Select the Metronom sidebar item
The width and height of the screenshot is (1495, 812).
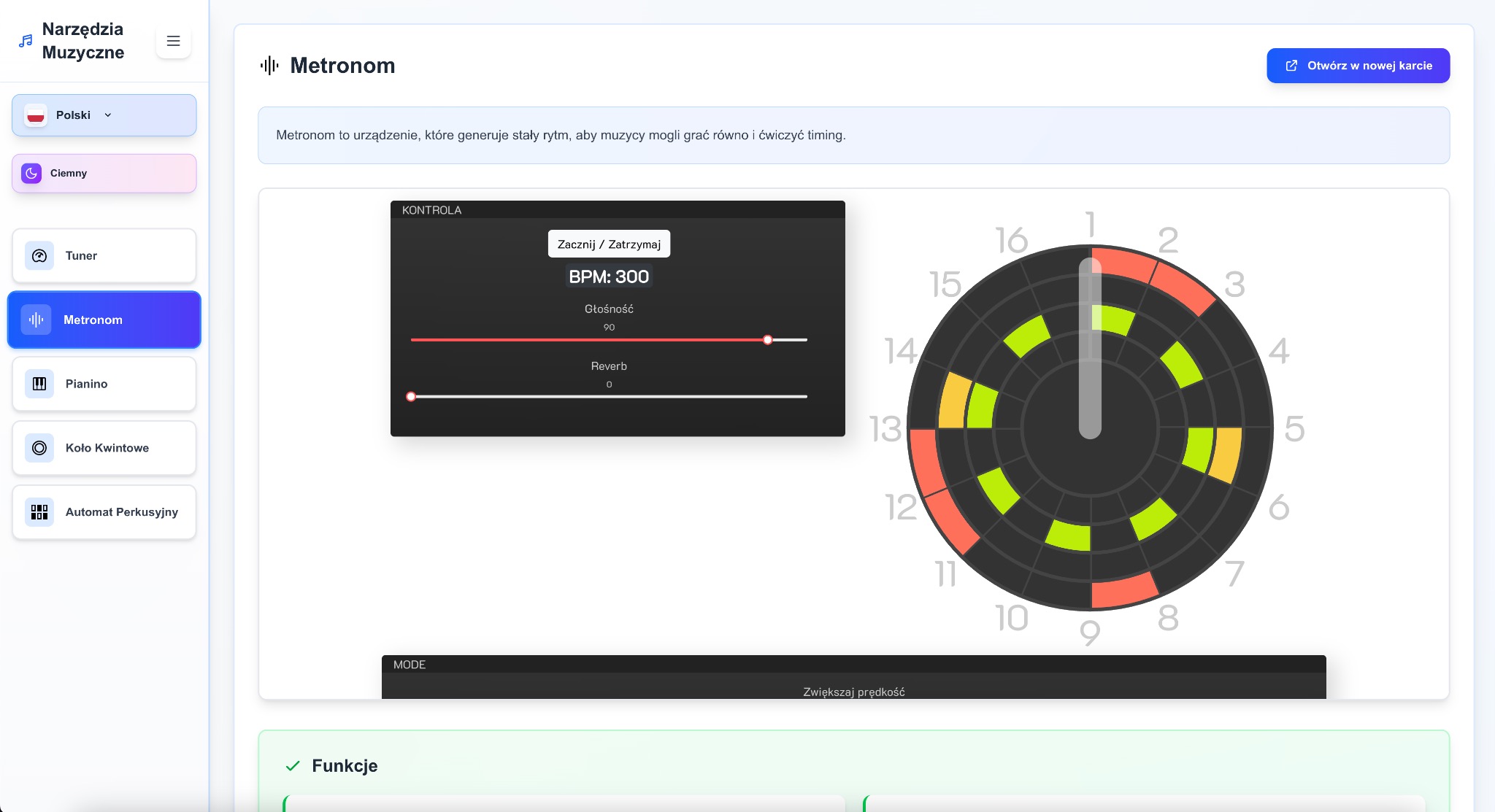click(104, 320)
